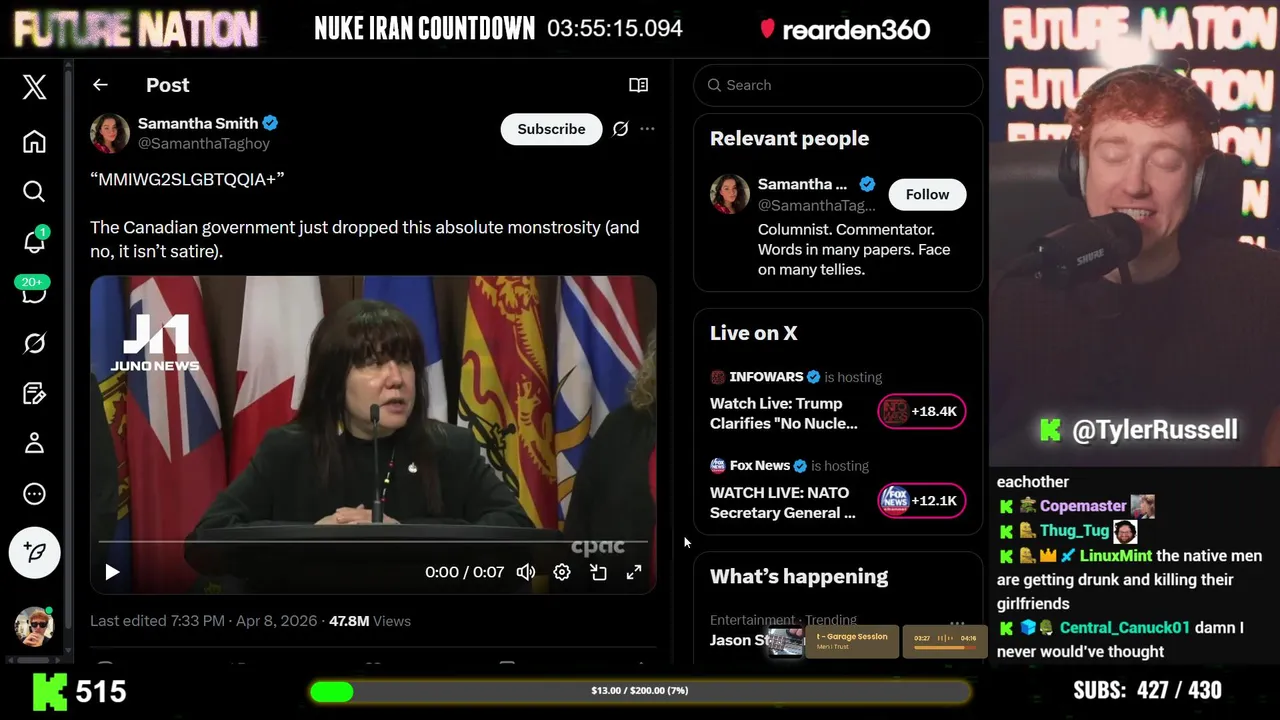Open Explore search icon in sidebar
The height and width of the screenshot is (720, 1280).
(34, 191)
